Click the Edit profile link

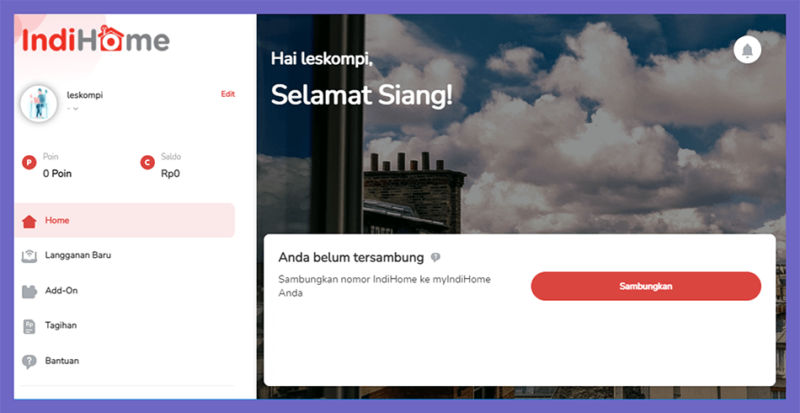point(228,94)
